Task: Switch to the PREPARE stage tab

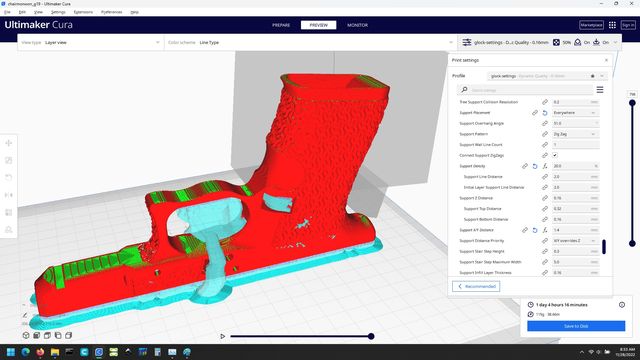Action: [281, 25]
